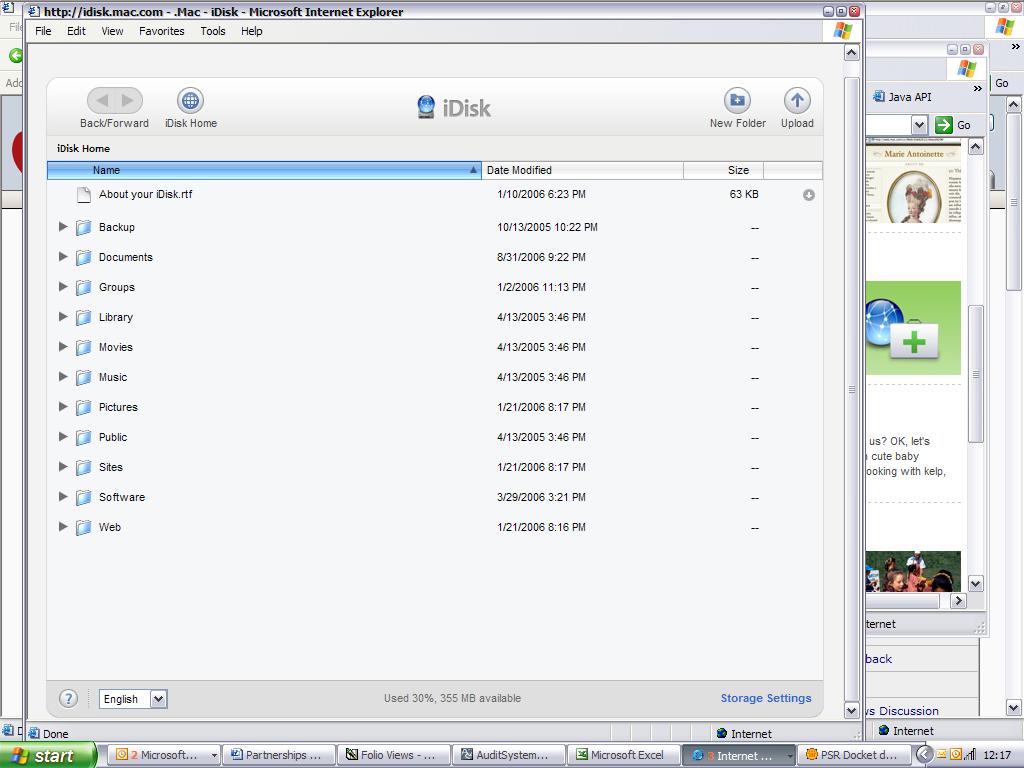Click the help question mark icon

point(68,698)
